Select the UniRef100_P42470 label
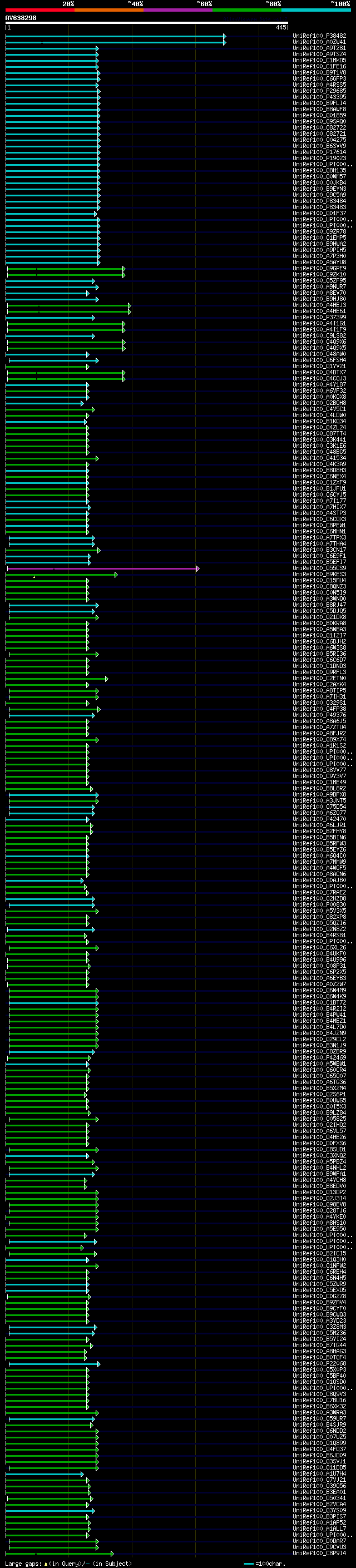 [x=319, y=819]
